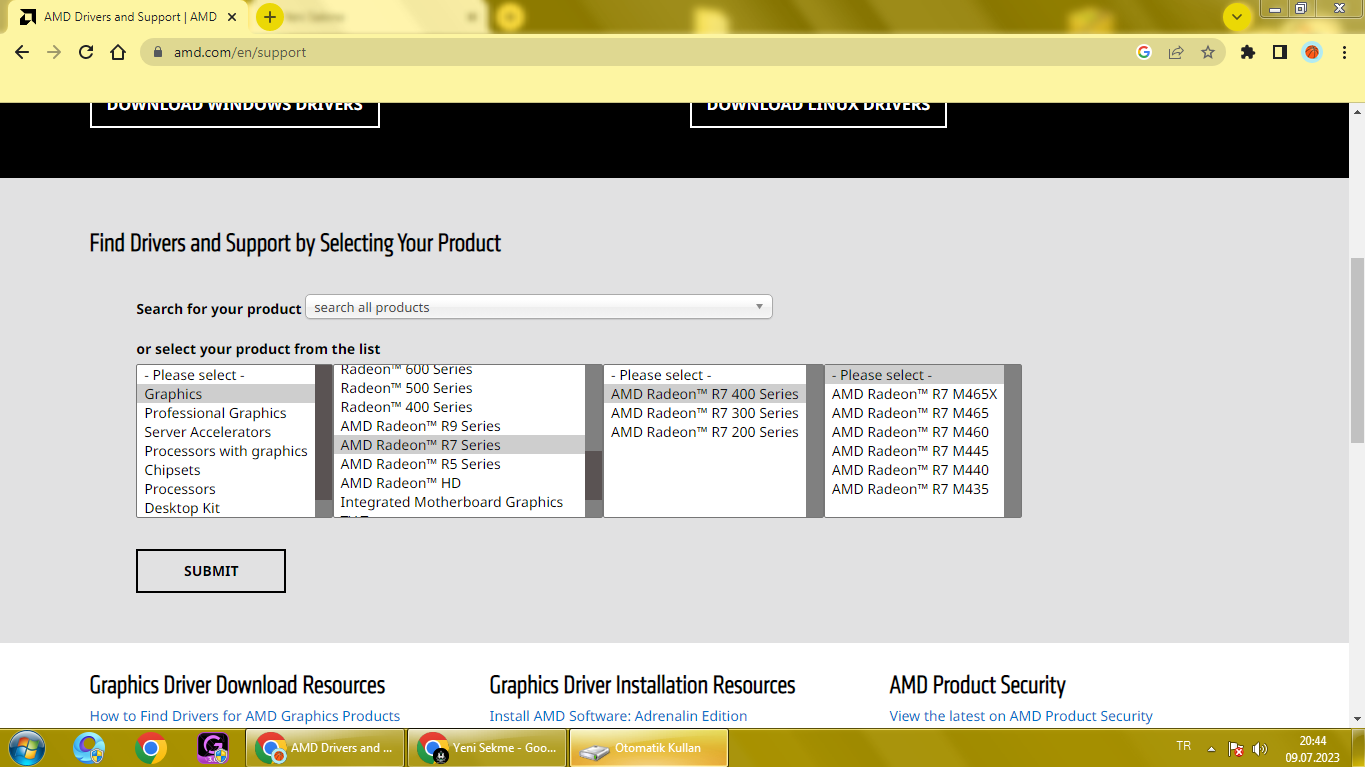Viewport: 1365px width, 767px height.
Task: Select AMD Radeon R7 200 Series
Action: click(705, 432)
